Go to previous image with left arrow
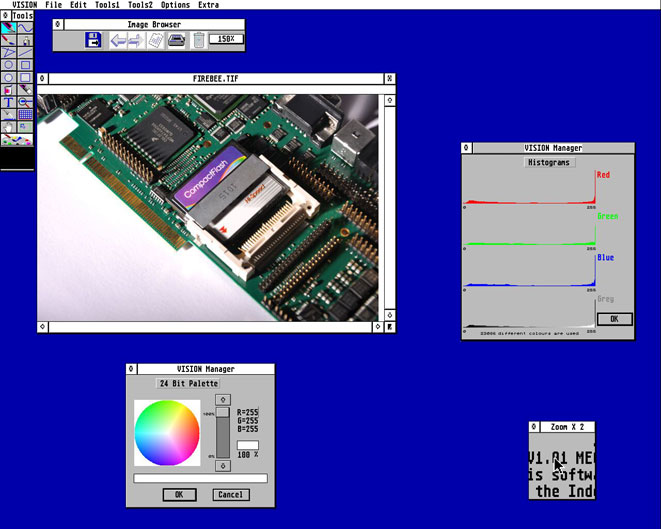Viewport: 661px width, 529px height. (118, 40)
